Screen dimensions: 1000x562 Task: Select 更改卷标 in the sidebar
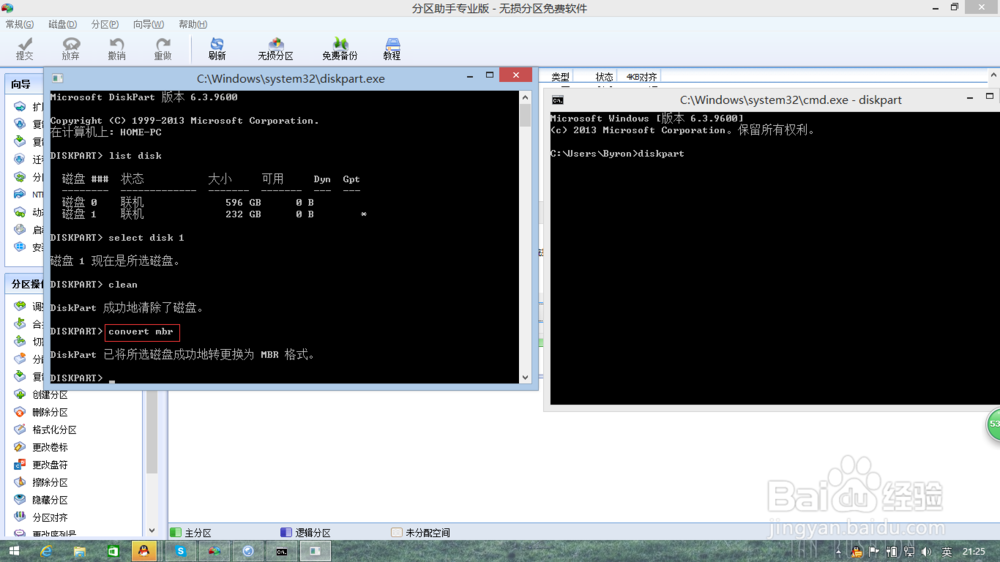coord(50,448)
